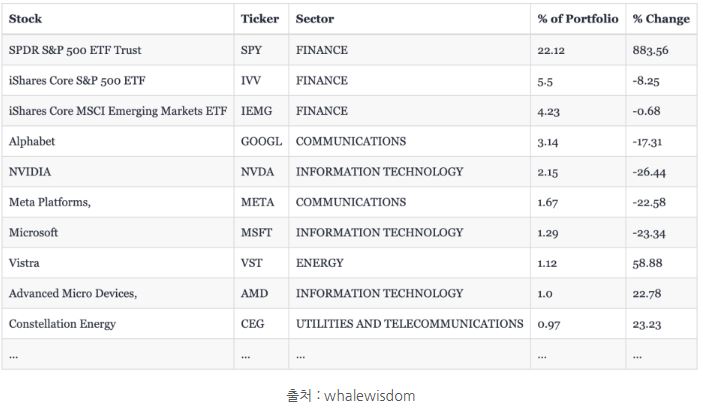Click the Sector column header
The image size is (703, 411).
(315, 19)
